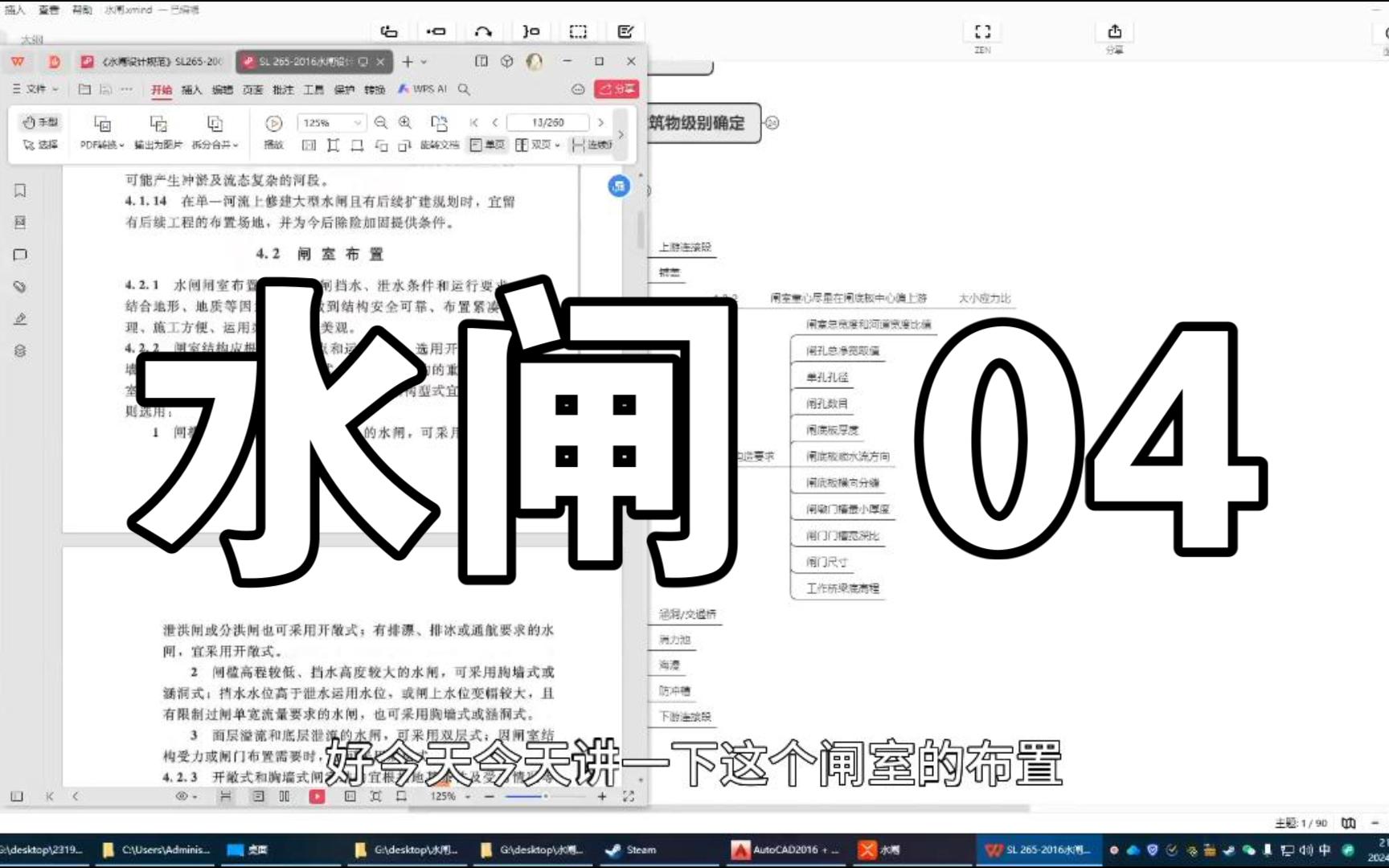
Task: Select the Annotate (批注) ribbon tab
Action: tap(283, 89)
